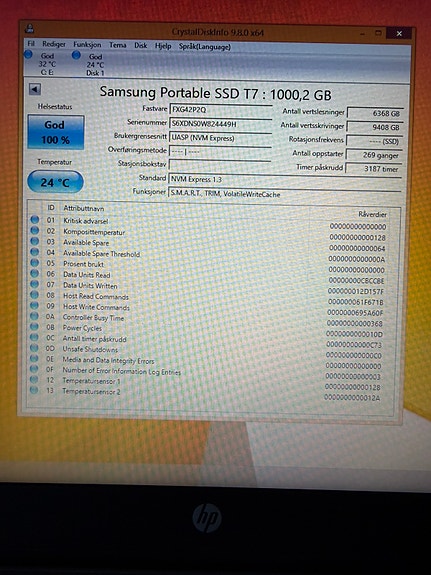Click status dot for Power Cycles
This screenshot has height=575, width=431.
34,326
